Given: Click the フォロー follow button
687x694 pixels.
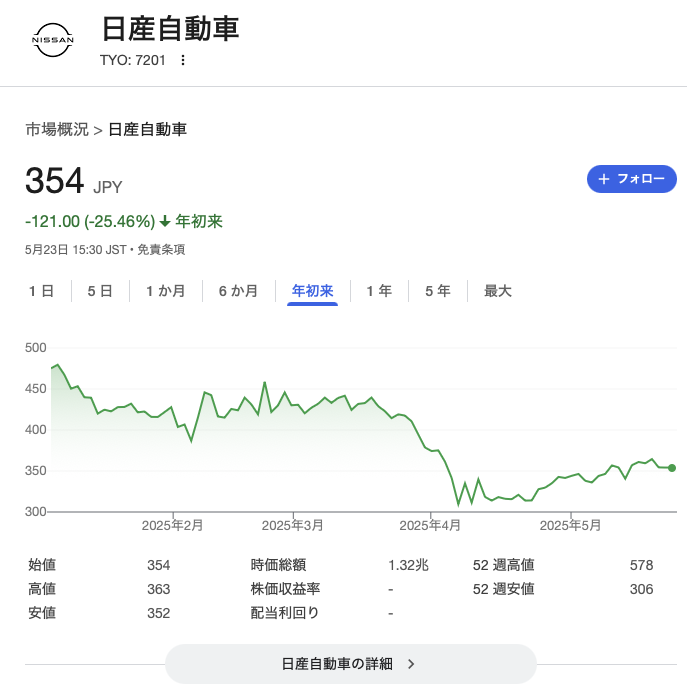Looking at the screenshot, I should coord(632,179).
